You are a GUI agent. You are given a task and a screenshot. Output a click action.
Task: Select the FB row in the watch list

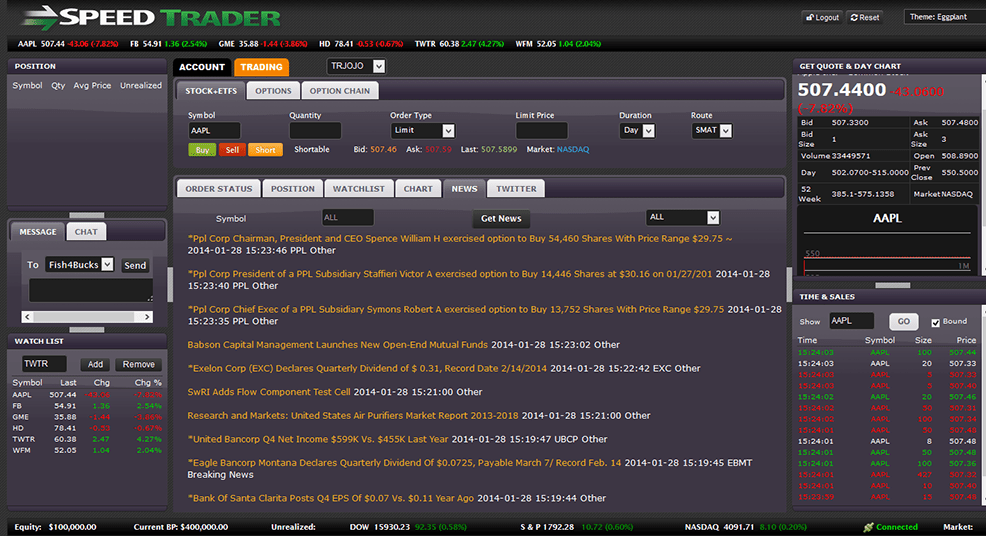[x=87, y=406]
